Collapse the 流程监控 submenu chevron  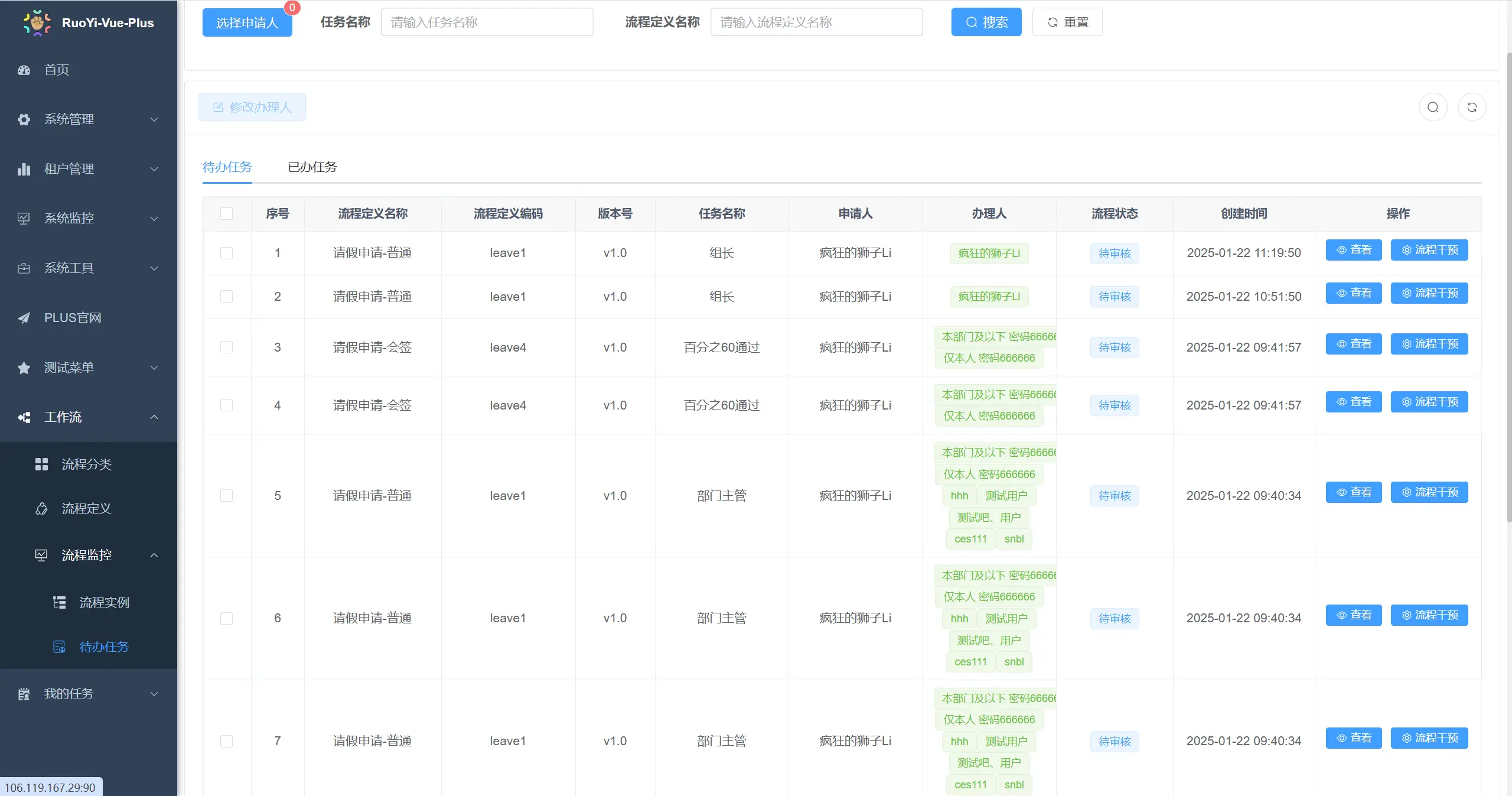(x=154, y=555)
